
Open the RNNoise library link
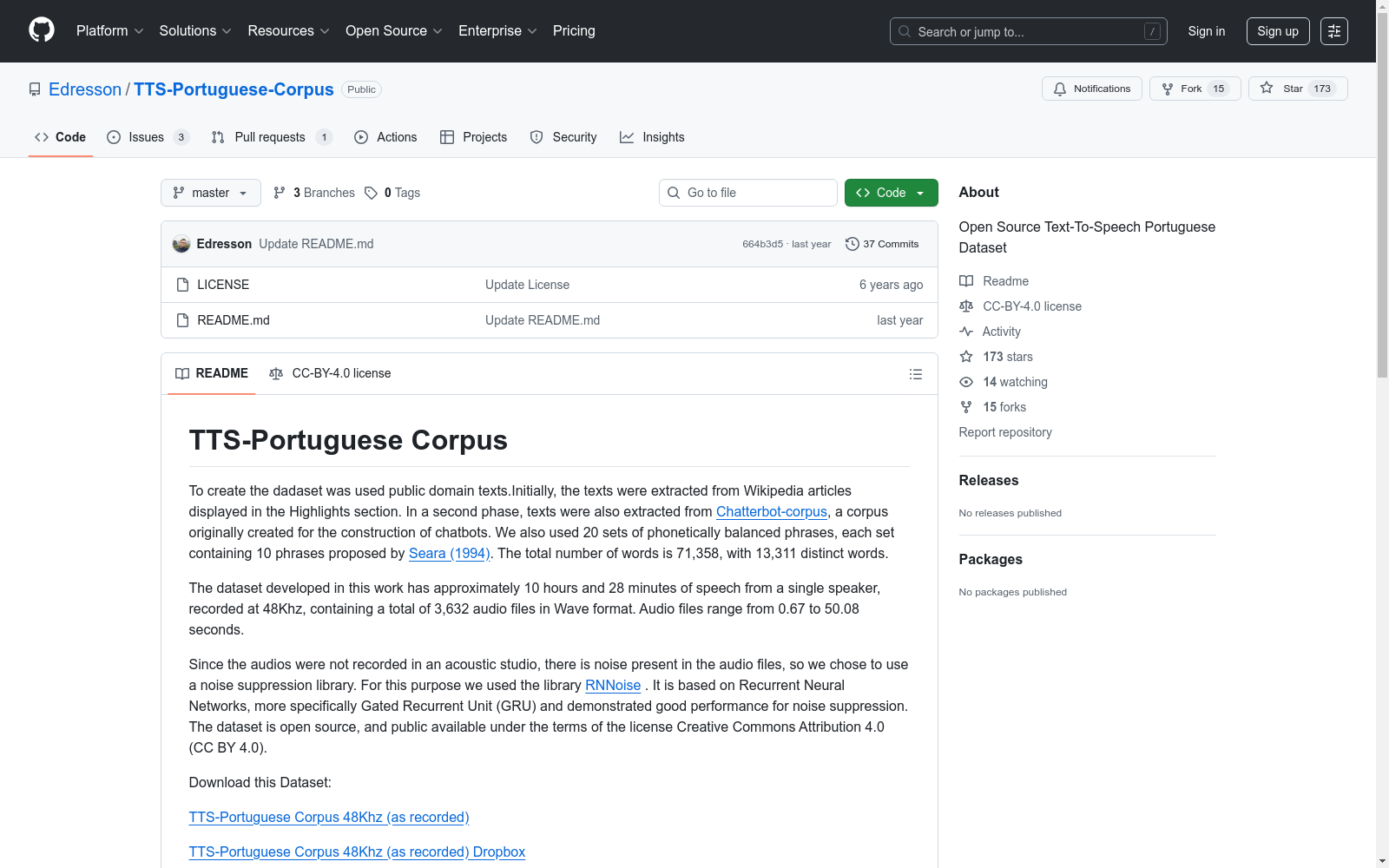pos(613,686)
